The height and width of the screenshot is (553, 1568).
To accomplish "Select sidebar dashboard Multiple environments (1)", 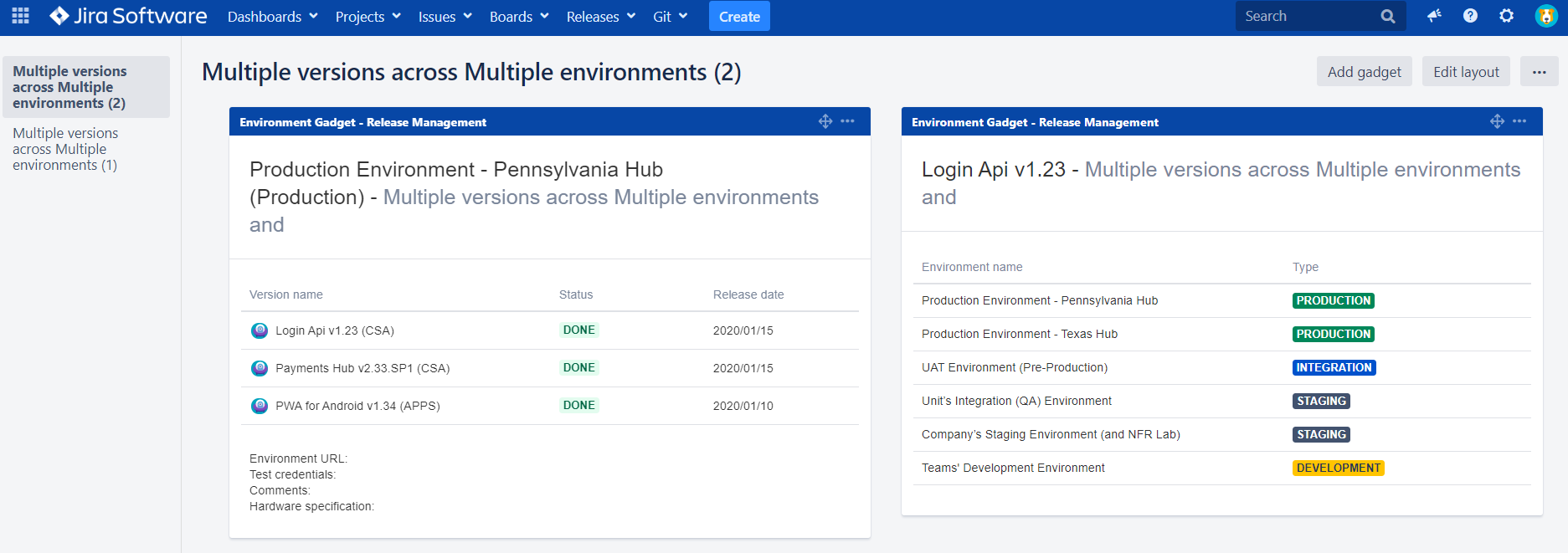I will [65, 149].
